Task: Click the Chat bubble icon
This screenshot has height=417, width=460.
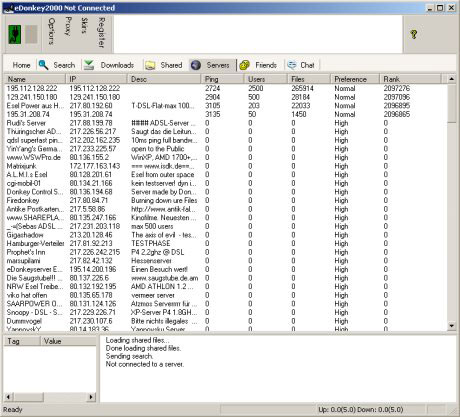Action: (x=292, y=65)
